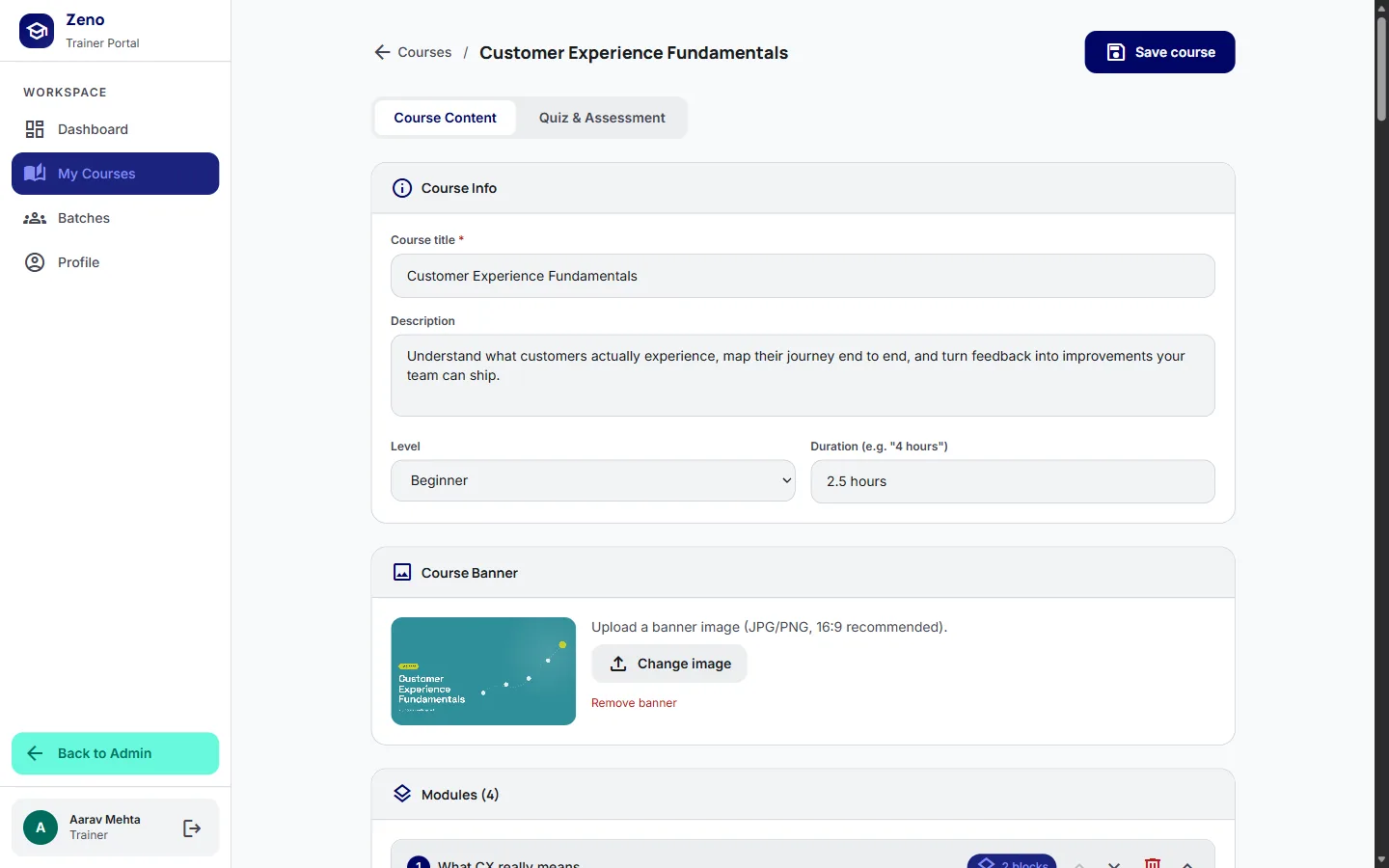The image size is (1389, 868).
Task: Click the Aarav Mehta avatar circle
Action: [x=41, y=827]
